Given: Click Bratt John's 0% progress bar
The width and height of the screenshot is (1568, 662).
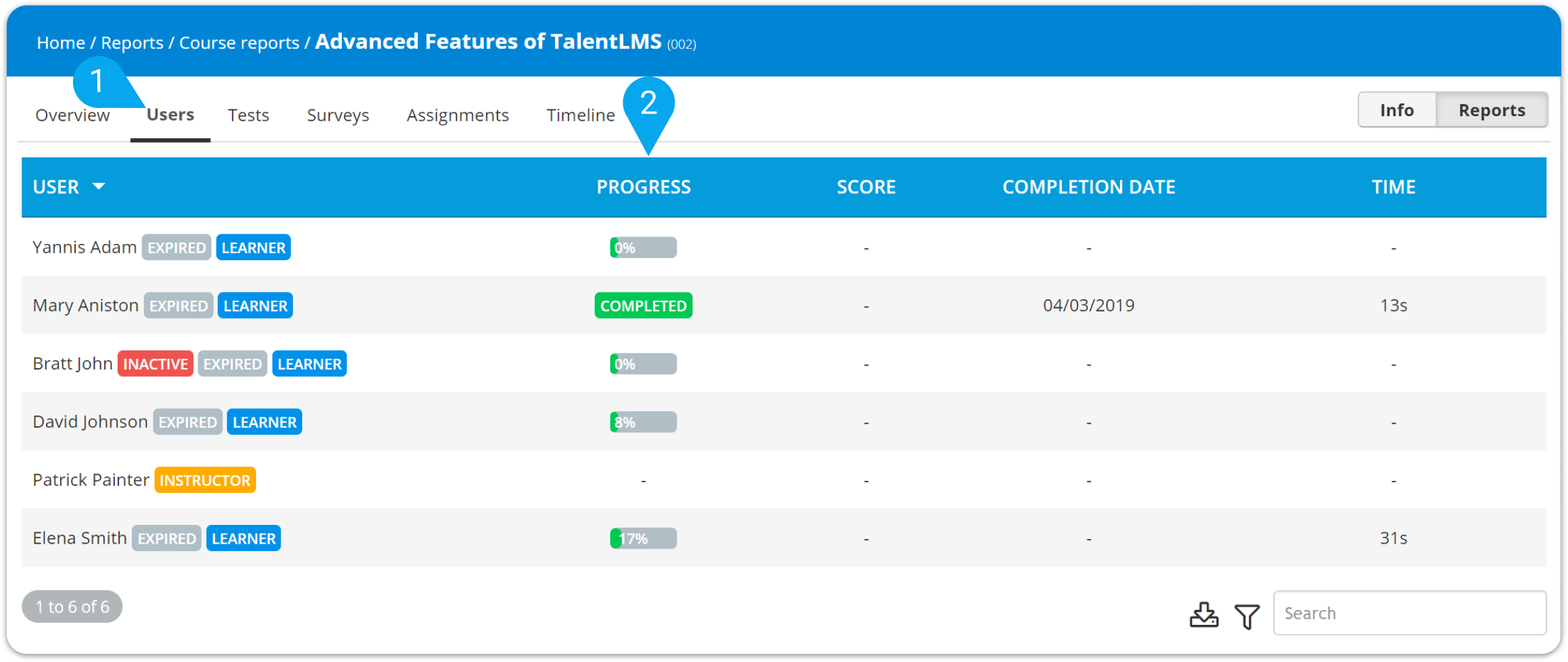Looking at the screenshot, I should click(x=643, y=364).
